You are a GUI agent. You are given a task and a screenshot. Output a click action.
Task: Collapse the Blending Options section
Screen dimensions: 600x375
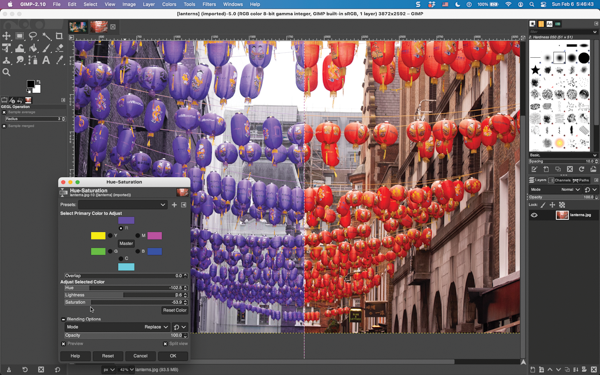64,319
